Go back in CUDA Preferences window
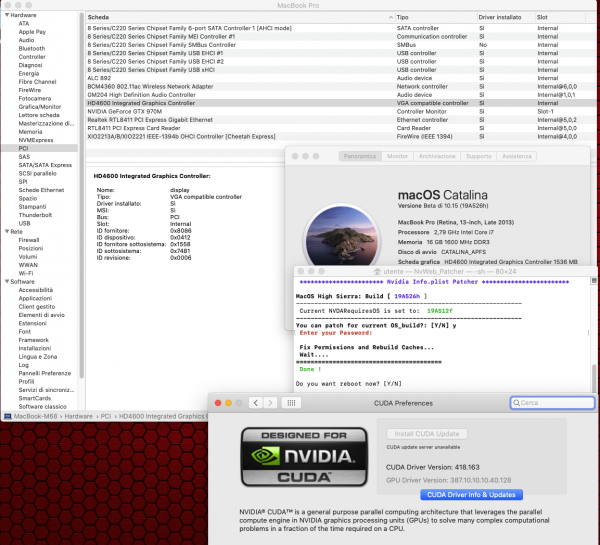600x545 pixels. pyautogui.click(x=256, y=403)
